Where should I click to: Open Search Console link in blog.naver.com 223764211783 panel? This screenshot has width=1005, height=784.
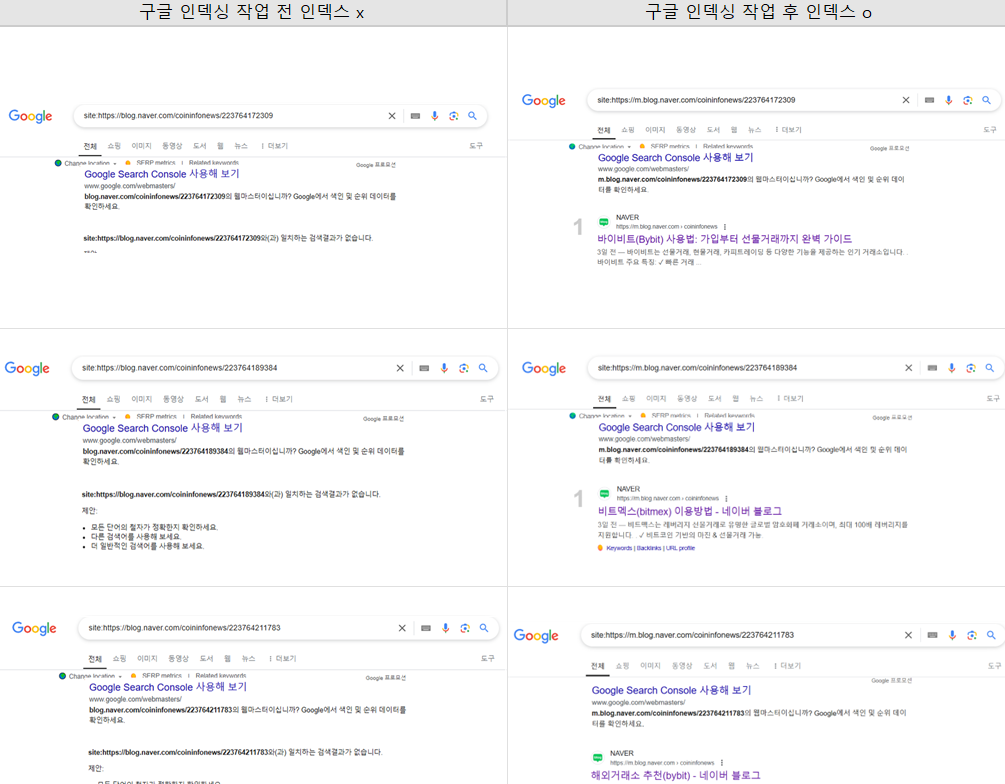[x=168, y=687]
